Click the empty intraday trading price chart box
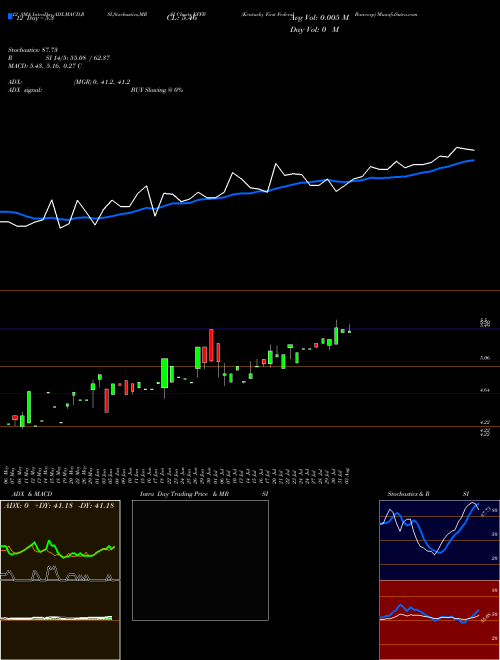The height and width of the screenshot is (660, 500). click(200, 560)
